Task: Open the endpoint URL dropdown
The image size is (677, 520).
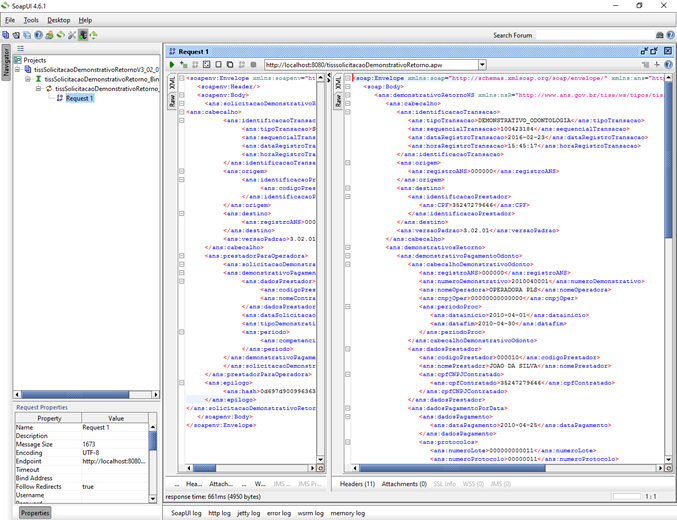Action: tap(482, 65)
